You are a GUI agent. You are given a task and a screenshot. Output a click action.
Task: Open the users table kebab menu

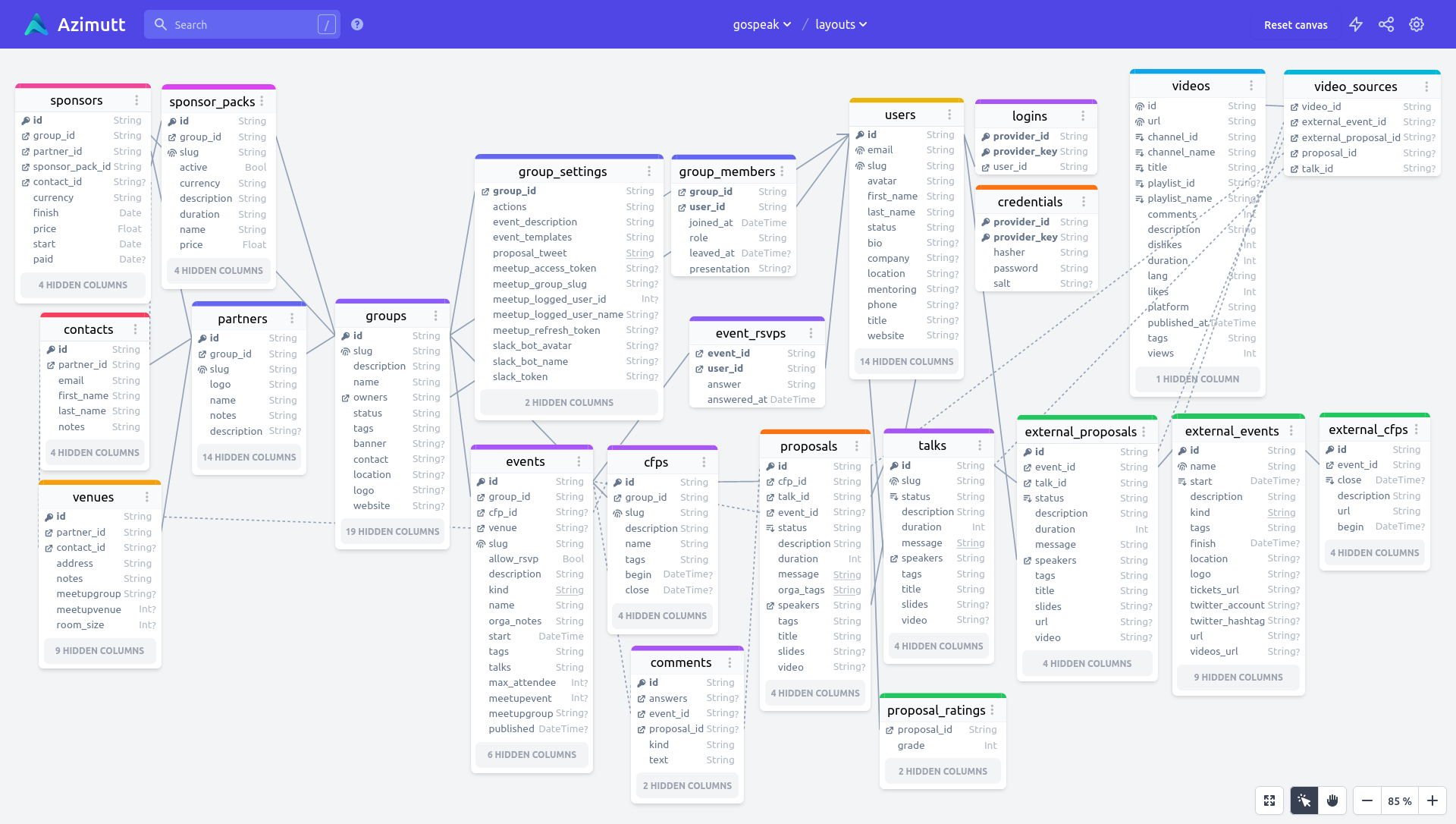point(949,115)
